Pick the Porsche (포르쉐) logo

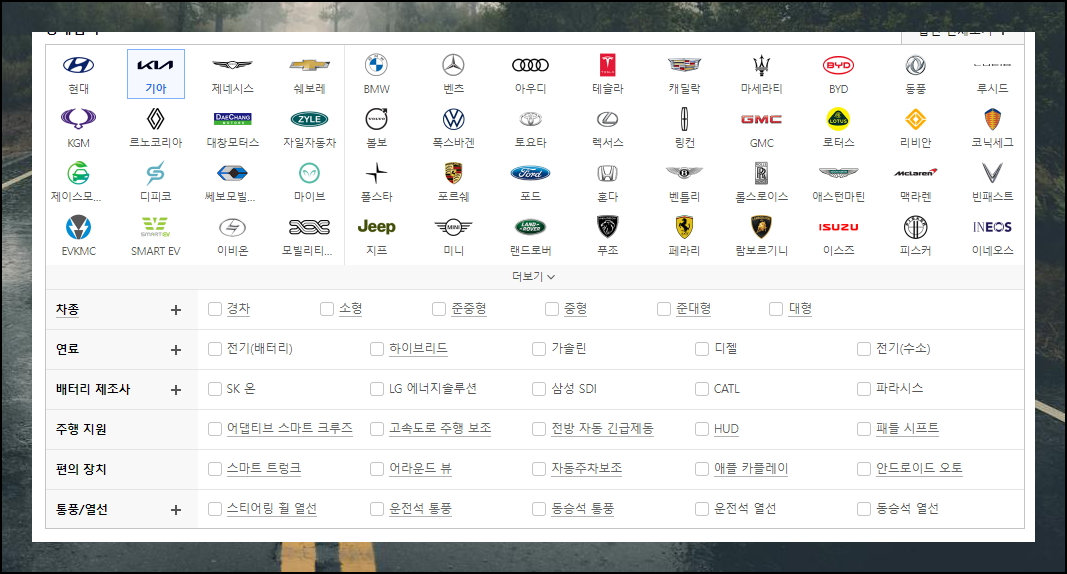453,173
